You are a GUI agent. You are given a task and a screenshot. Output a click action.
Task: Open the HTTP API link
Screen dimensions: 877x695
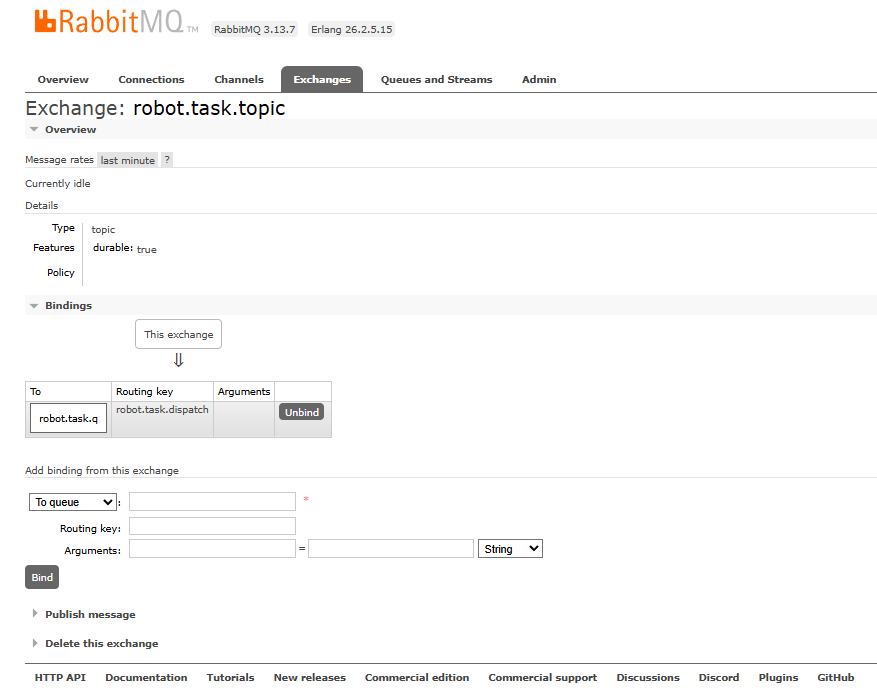(60, 678)
